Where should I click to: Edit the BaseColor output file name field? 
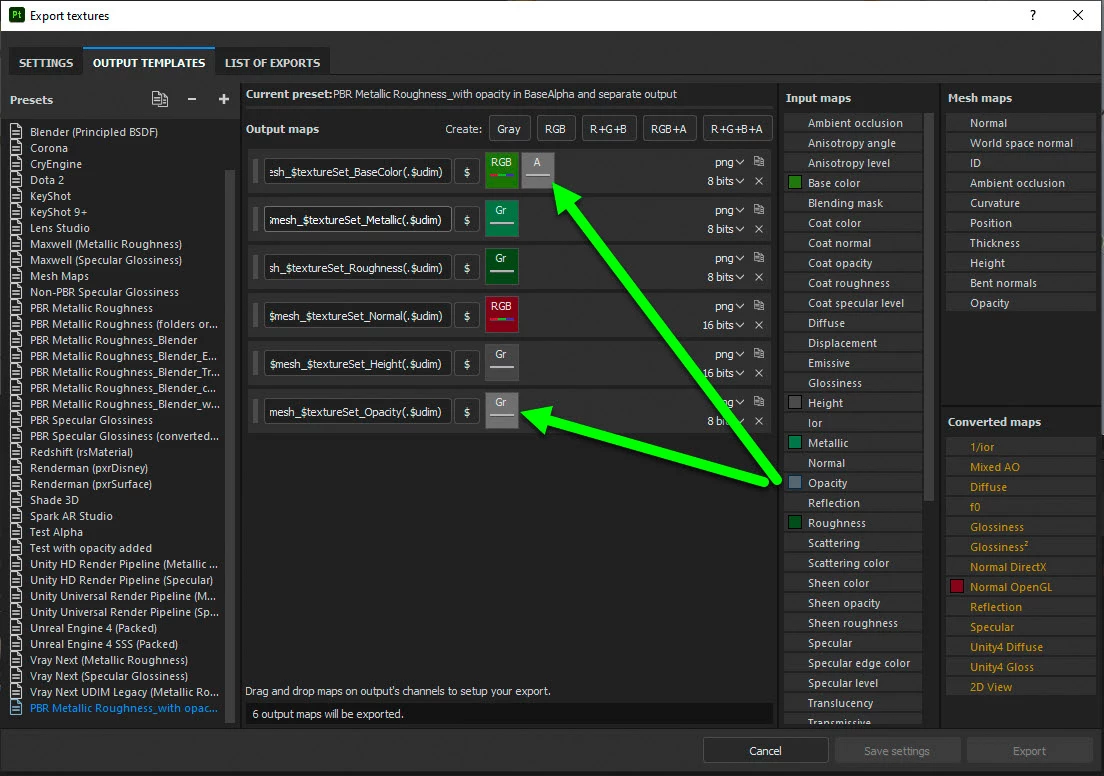(358, 172)
